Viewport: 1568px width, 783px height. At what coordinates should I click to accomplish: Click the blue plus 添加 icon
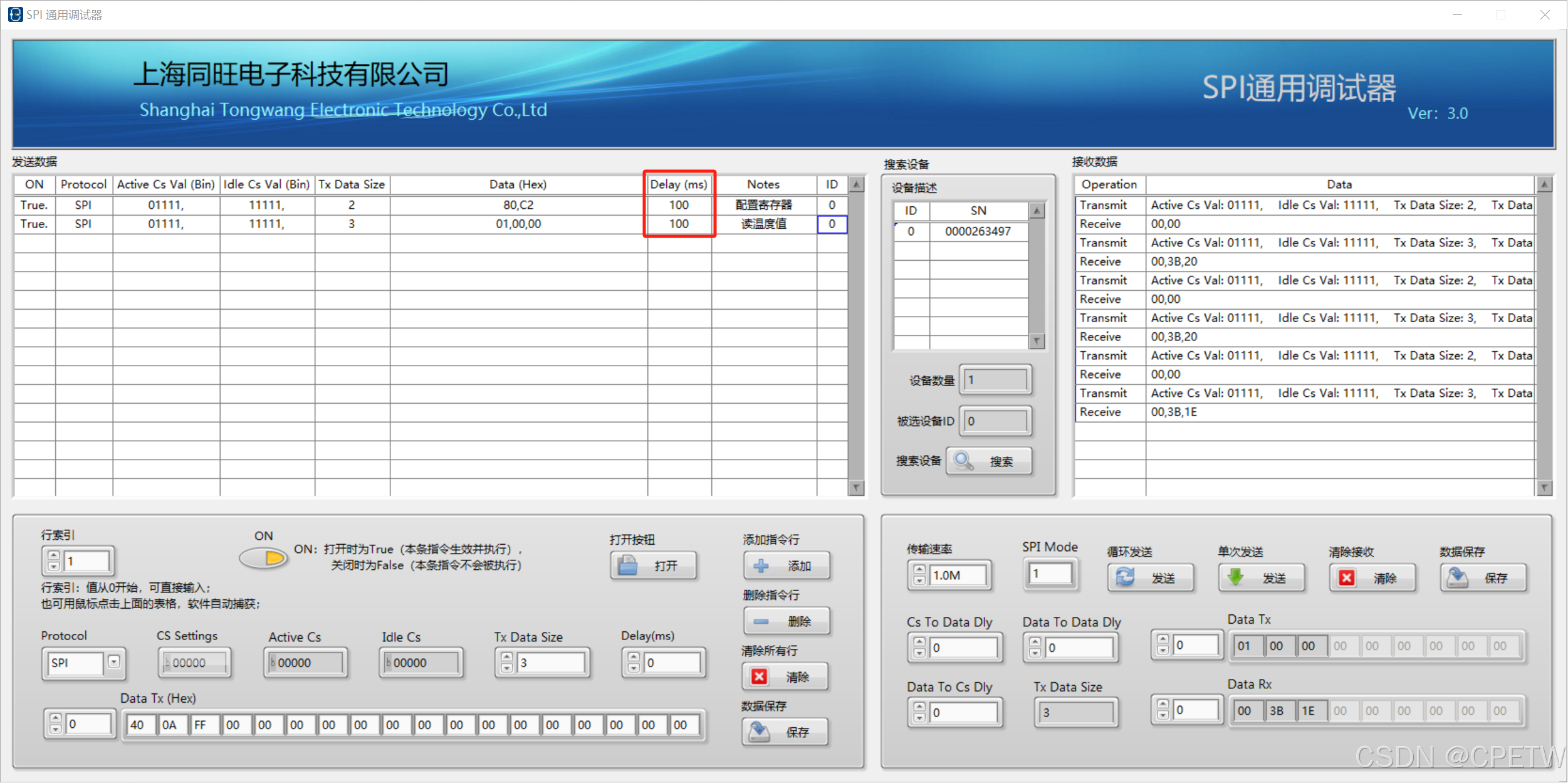click(761, 566)
